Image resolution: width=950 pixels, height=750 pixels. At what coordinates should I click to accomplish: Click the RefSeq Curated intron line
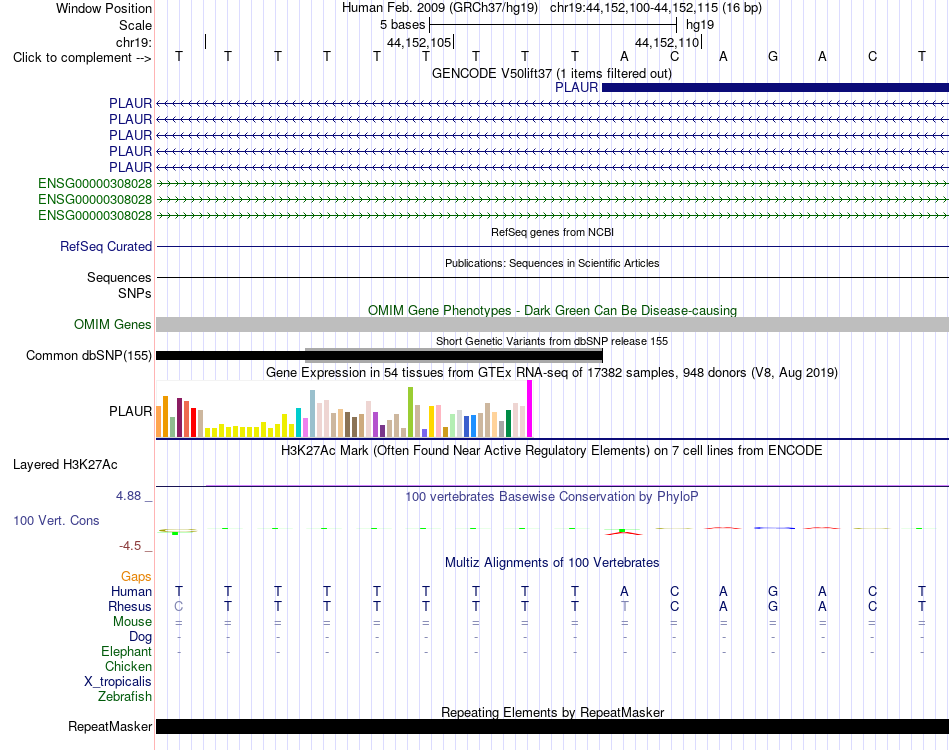(553, 247)
